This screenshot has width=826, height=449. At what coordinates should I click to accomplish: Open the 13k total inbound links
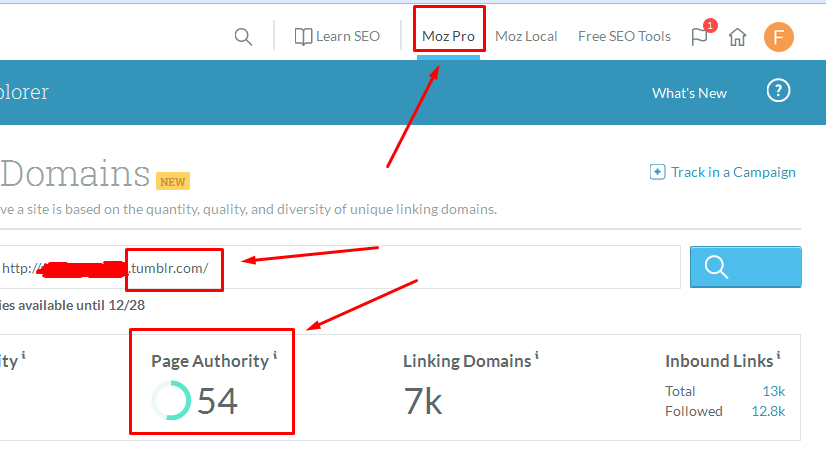[773, 391]
